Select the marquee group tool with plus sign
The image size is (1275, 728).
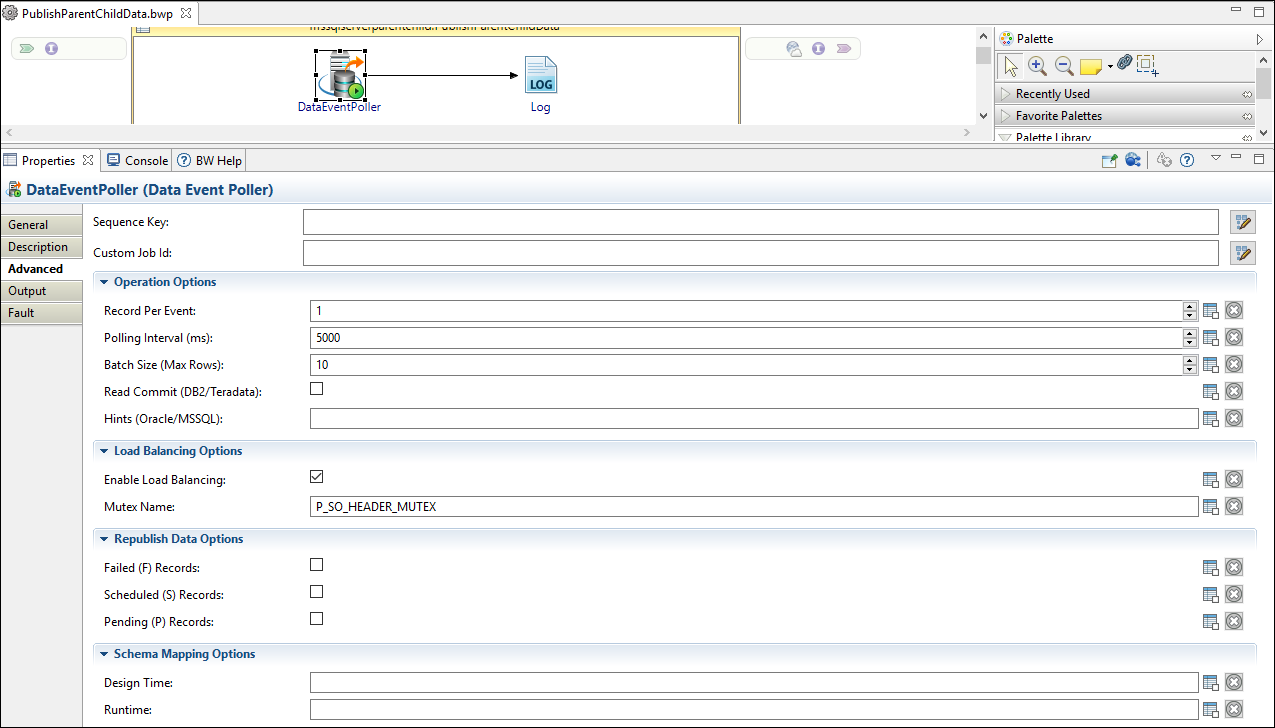1147,65
